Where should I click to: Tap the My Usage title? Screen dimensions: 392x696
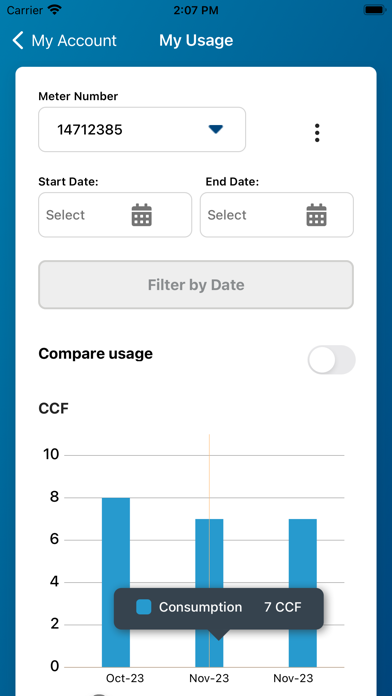point(196,40)
